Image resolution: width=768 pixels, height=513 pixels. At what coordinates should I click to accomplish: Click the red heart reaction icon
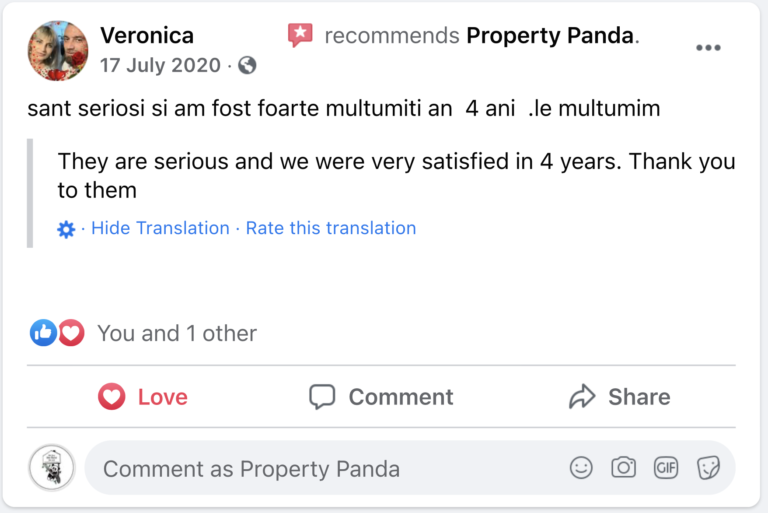coord(71,333)
